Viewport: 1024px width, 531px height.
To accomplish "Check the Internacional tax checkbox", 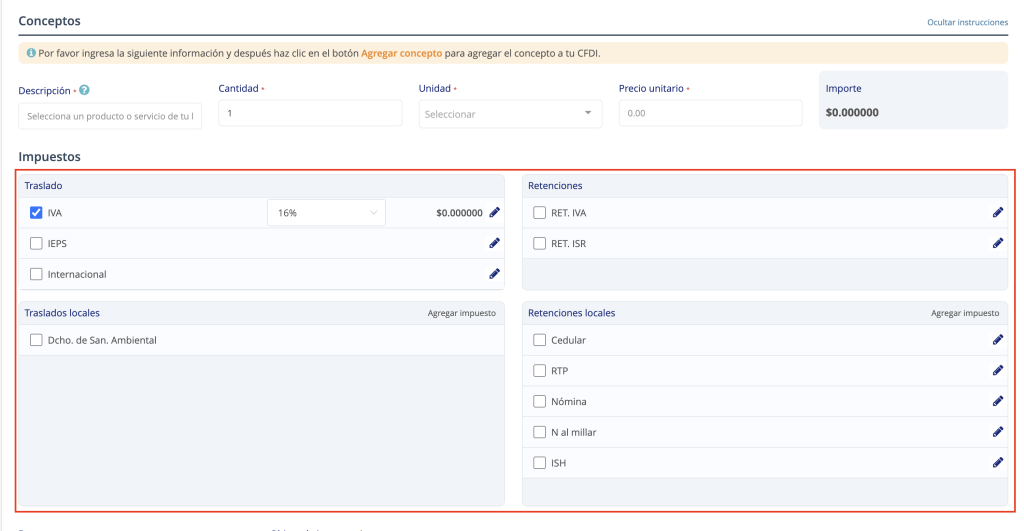I will [x=36, y=274].
